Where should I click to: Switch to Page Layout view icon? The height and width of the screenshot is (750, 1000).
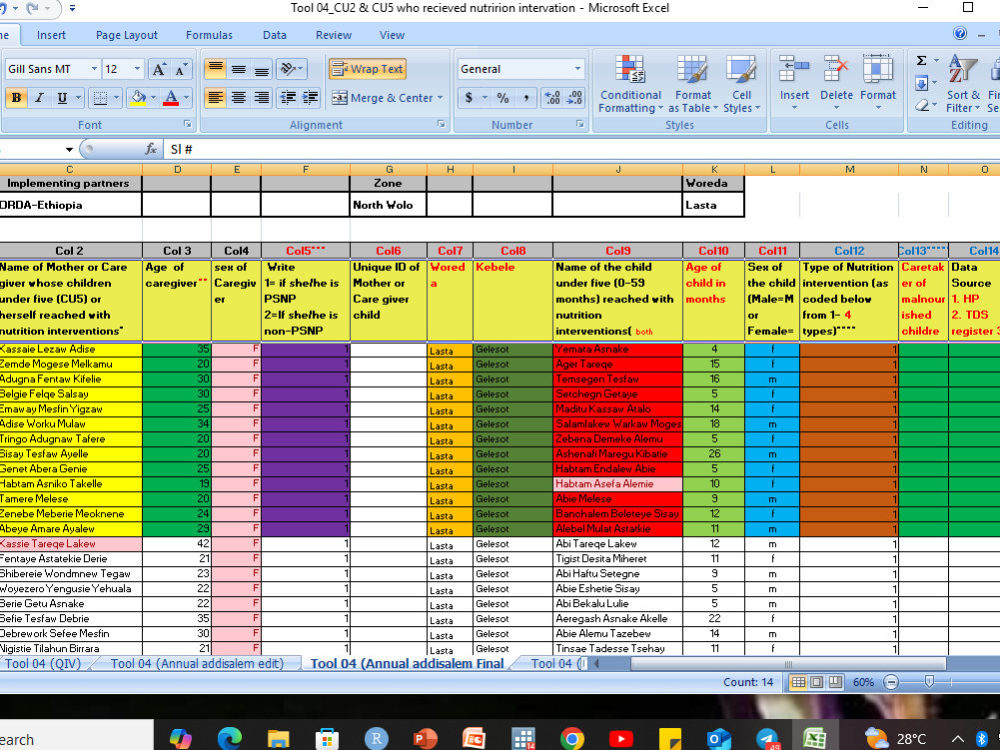point(816,682)
